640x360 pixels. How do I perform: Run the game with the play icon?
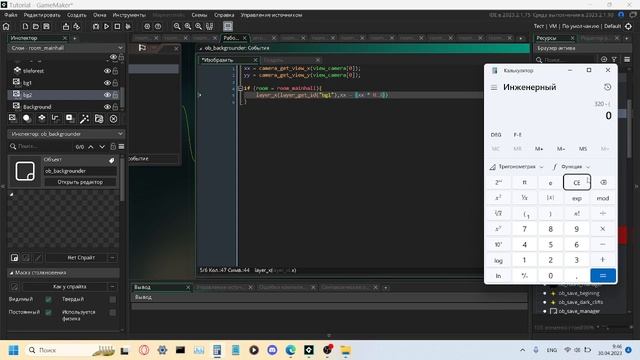[107, 27]
